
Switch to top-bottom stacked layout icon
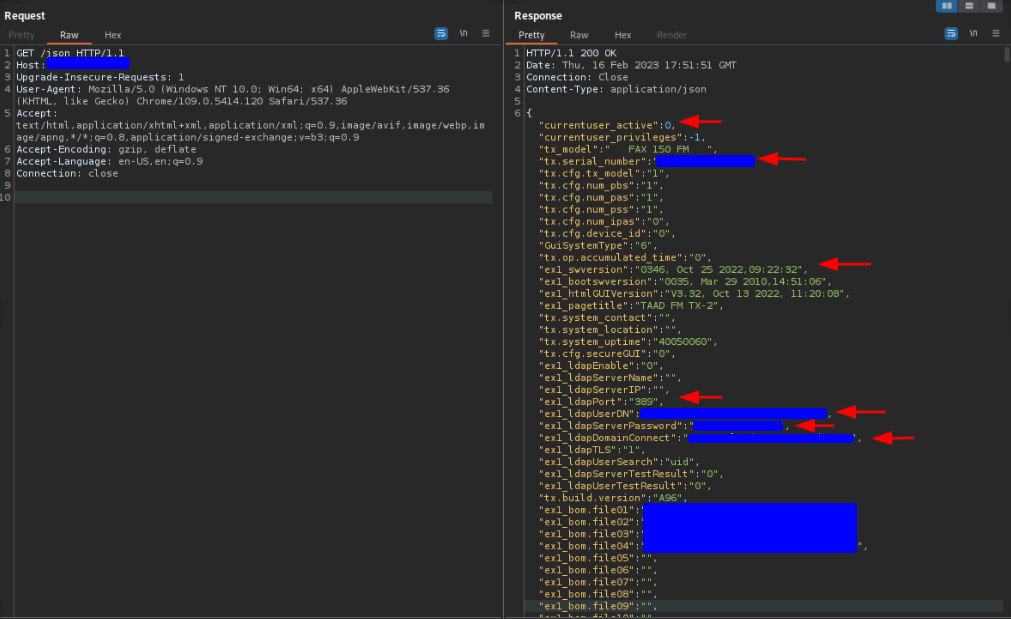point(968,6)
